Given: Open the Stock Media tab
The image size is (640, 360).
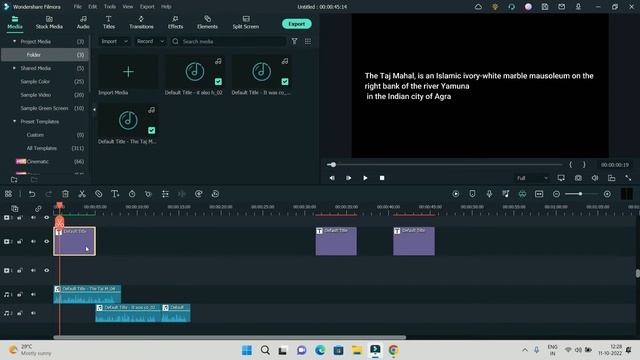Looking at the screenshot, I should [x=49, y=22].
